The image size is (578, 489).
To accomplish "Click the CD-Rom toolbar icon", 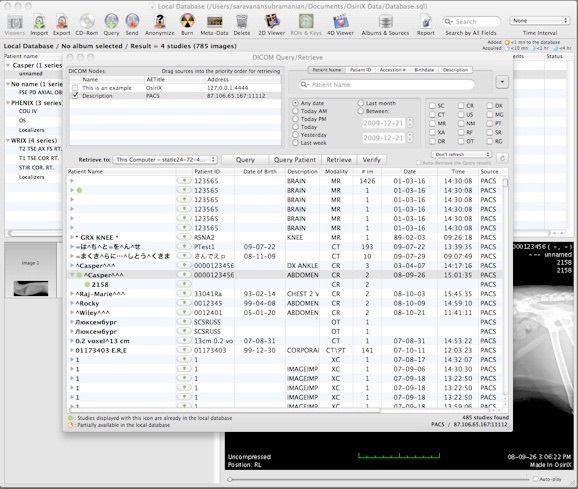I will tap(87, 21).
